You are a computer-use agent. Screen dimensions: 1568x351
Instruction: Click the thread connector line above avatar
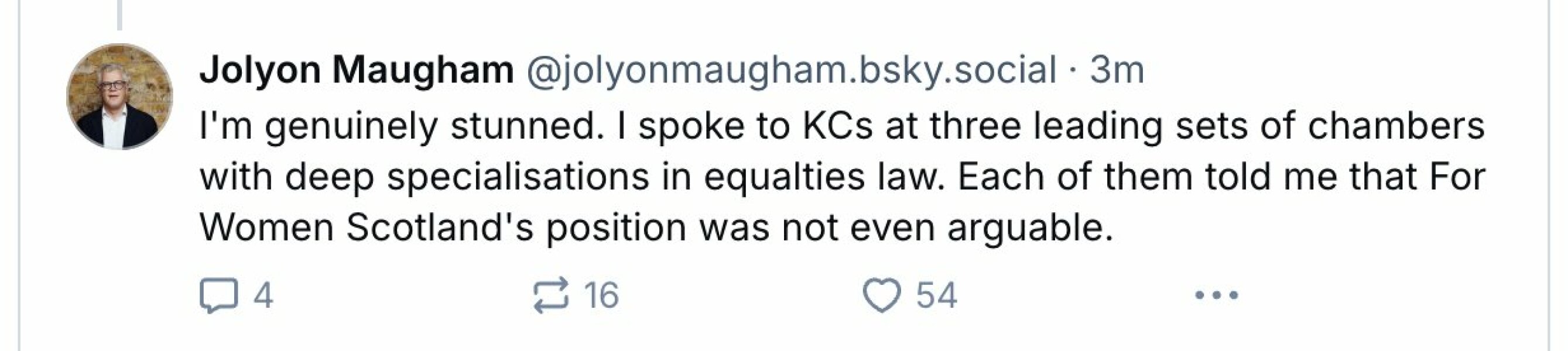pyautogui.click(x=119, y=15)
